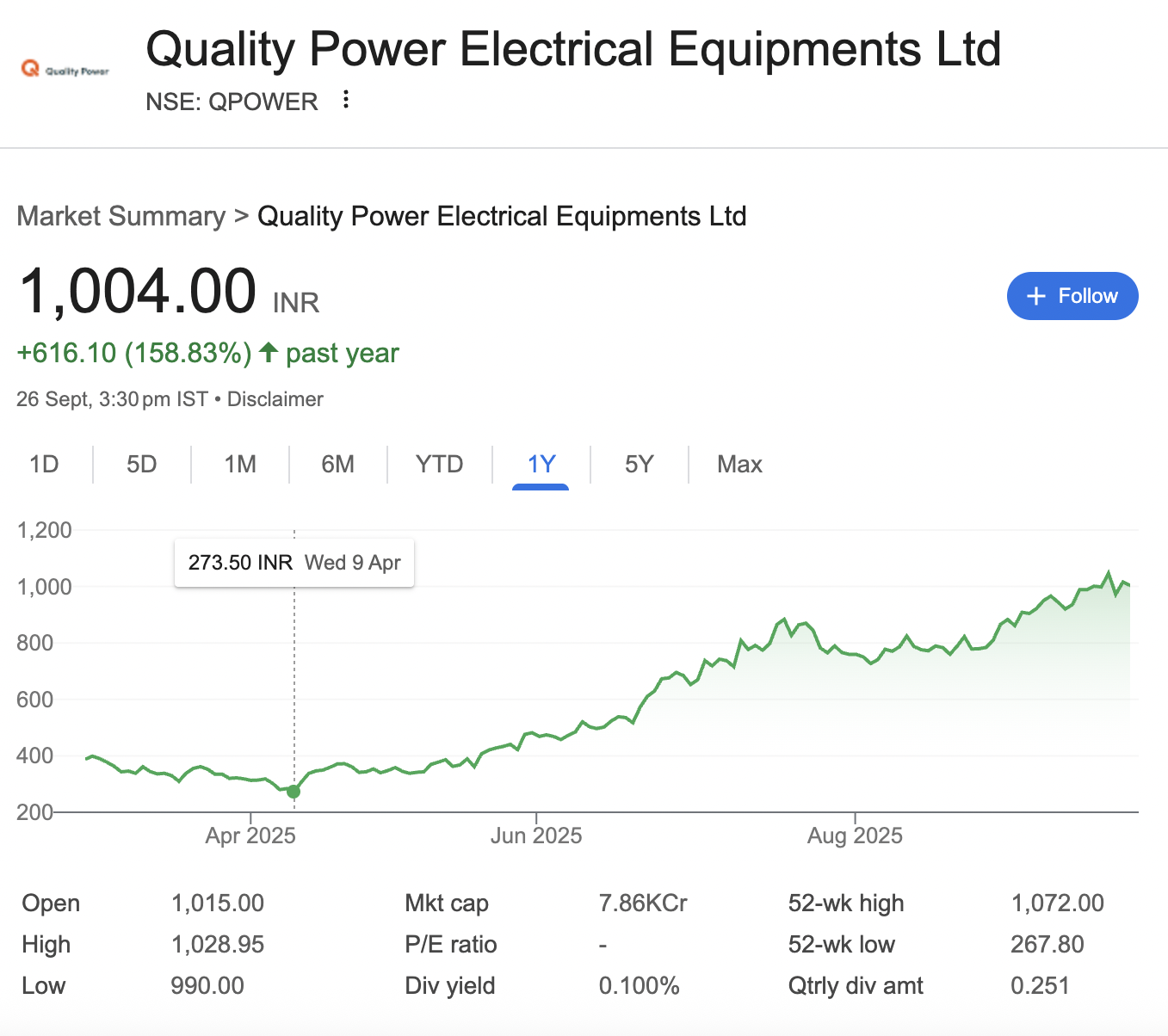This screenshot has height=1036, width=1168.
Task: Click the Mkt cap value 7.86KCr
Action: tap(643, 903)
